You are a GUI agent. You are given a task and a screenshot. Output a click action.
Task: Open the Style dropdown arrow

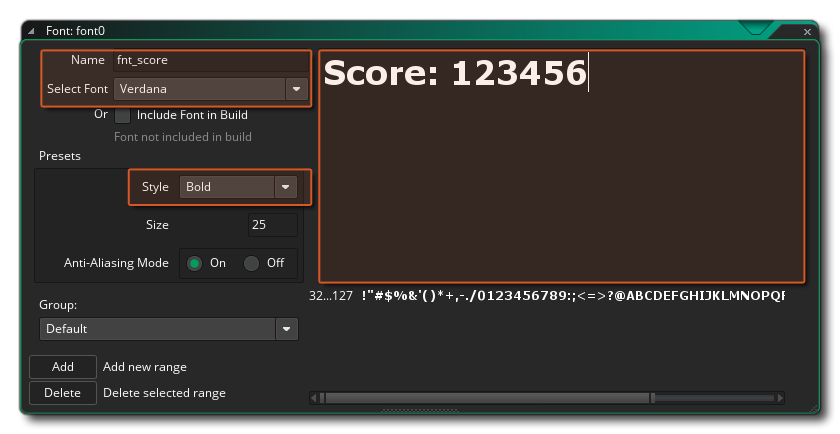click(x=286, y=187)
